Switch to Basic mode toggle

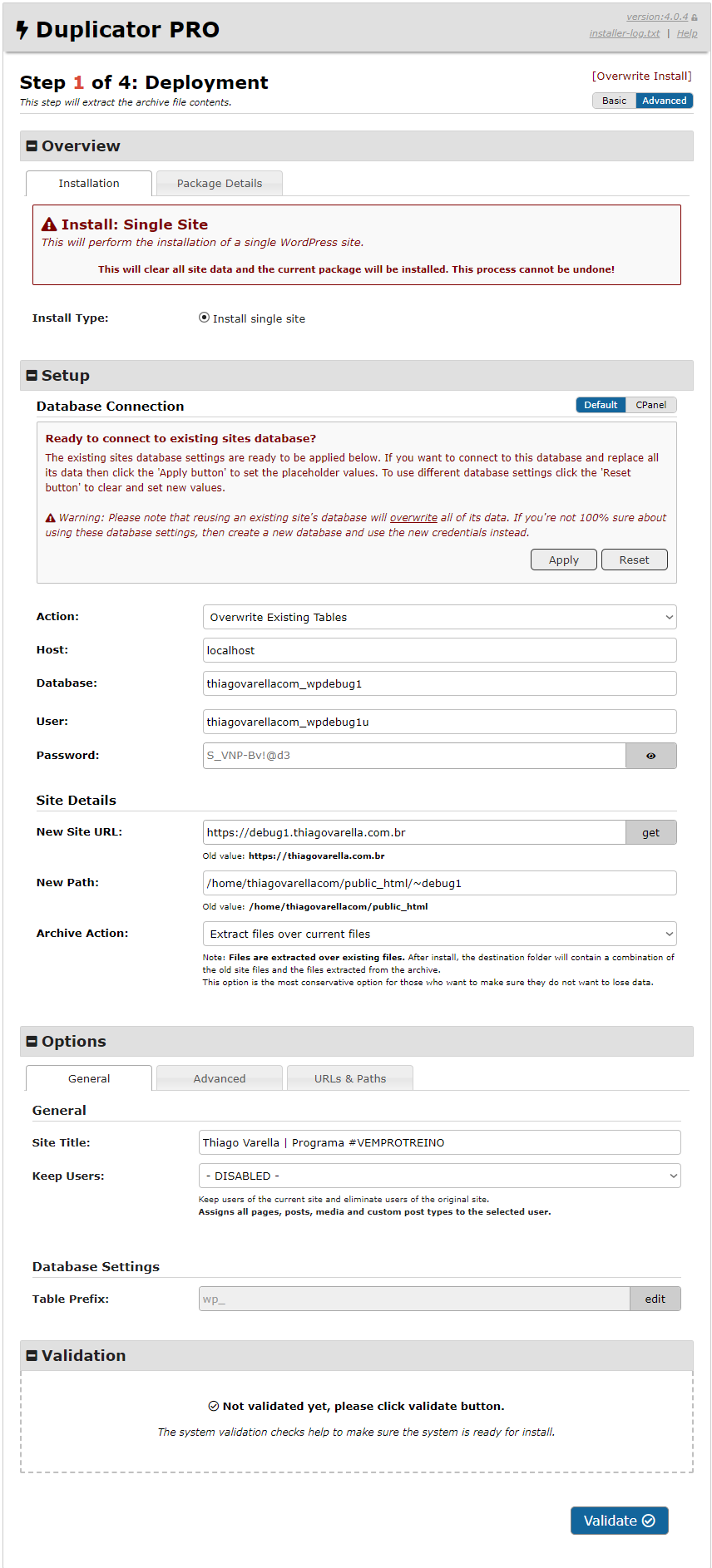click(x=614, y=101)
